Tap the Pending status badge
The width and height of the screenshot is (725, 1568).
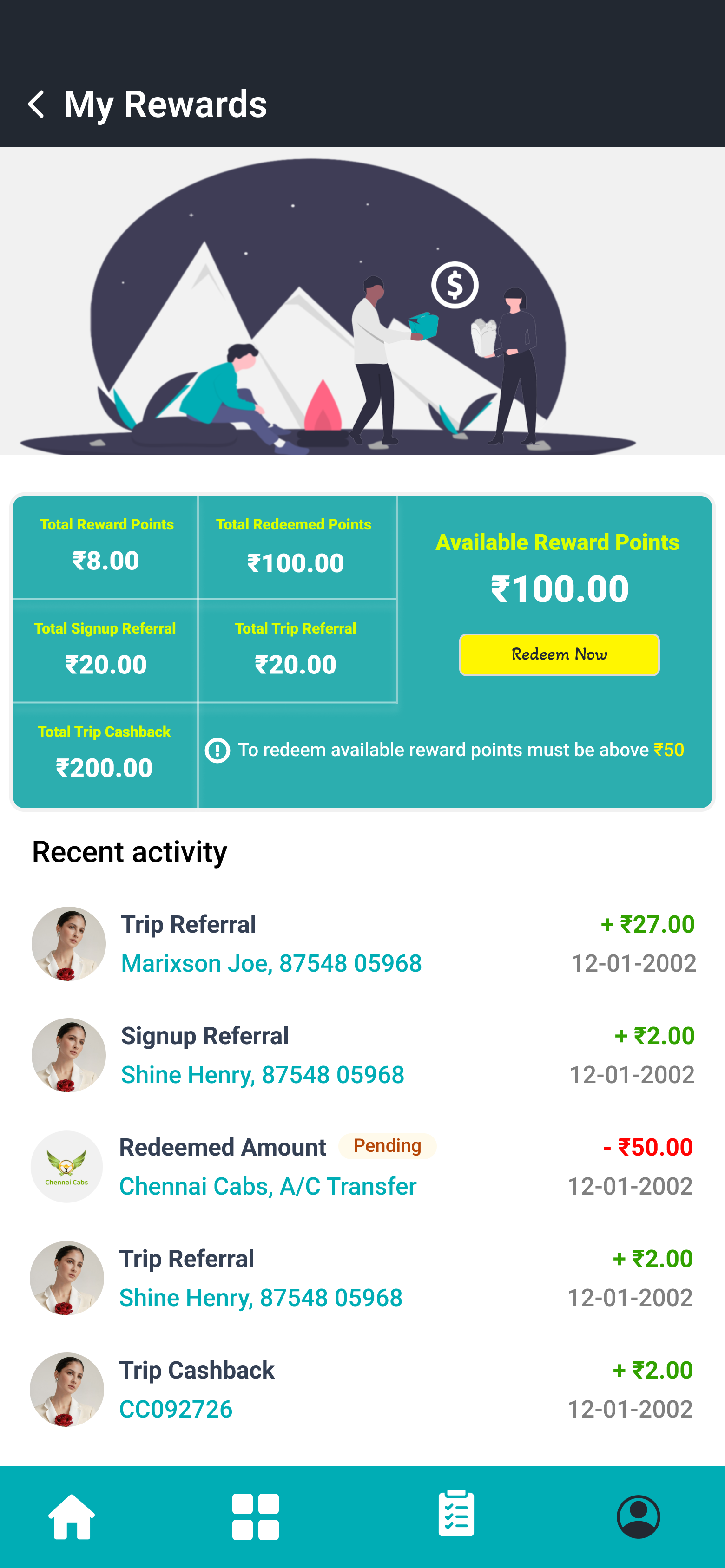[x=388, y=1146]
